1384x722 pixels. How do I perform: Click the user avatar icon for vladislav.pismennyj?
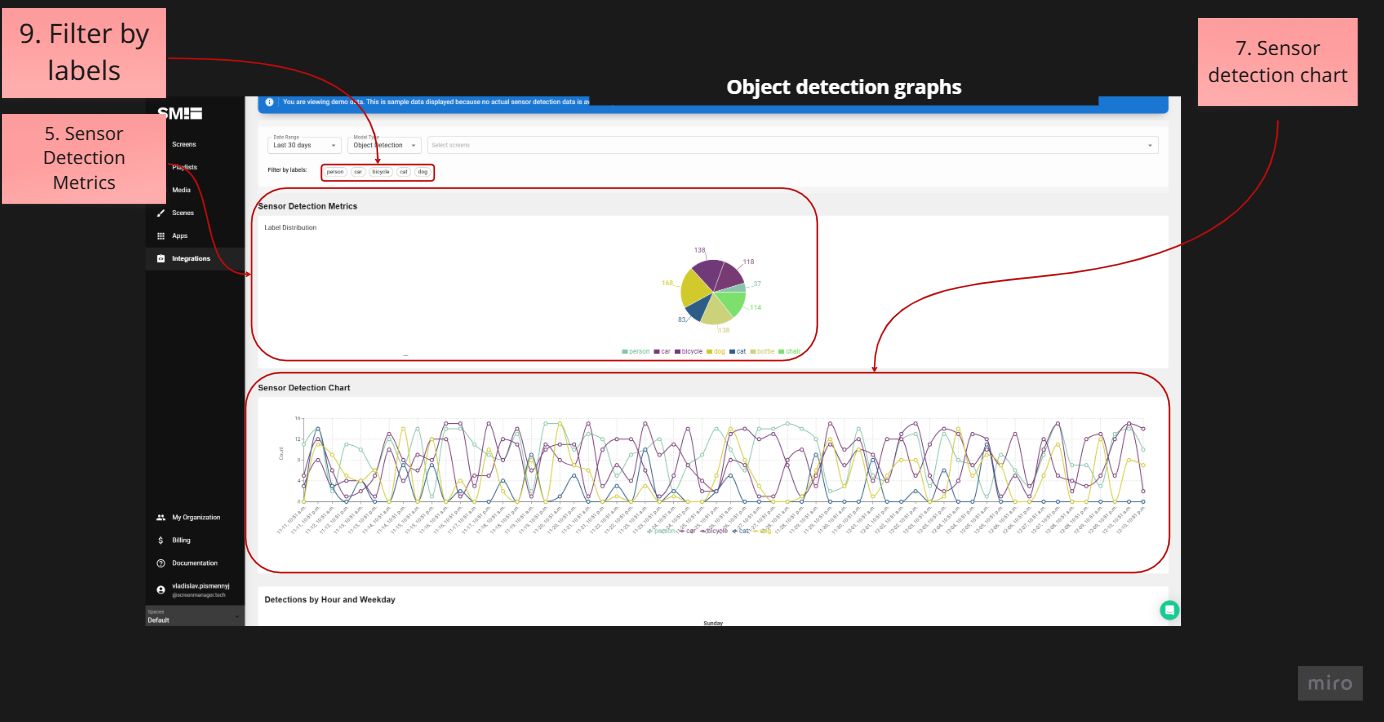(x=161, y=590)
